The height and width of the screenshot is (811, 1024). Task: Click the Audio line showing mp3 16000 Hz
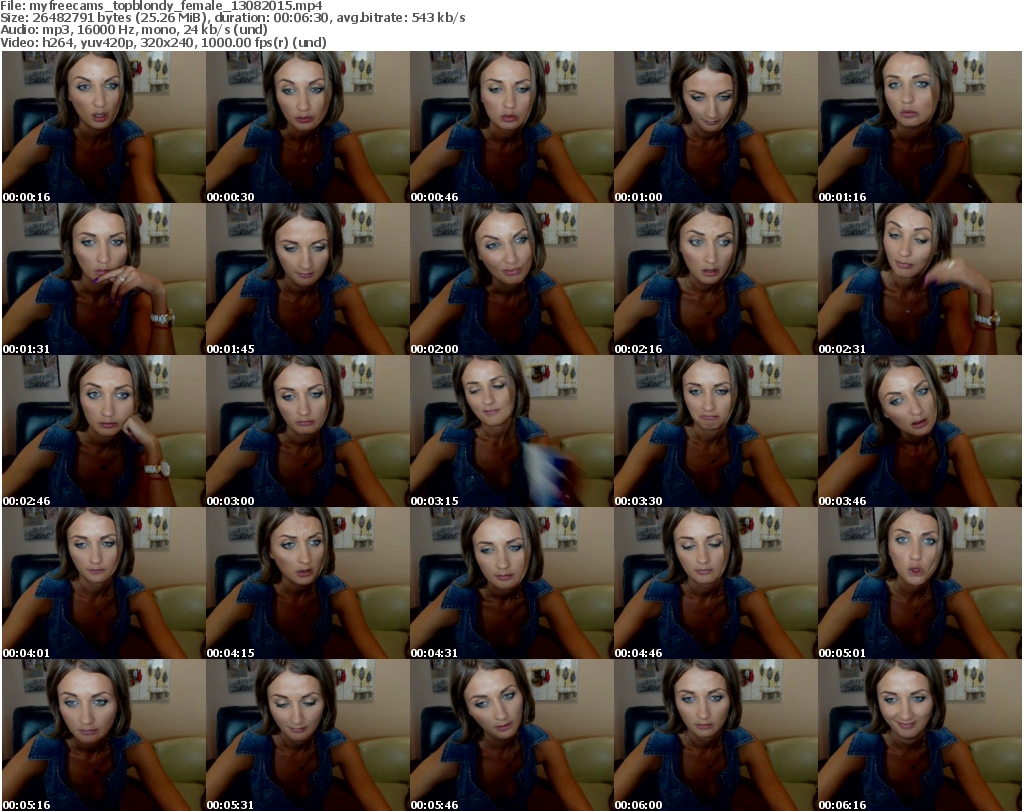134,30
